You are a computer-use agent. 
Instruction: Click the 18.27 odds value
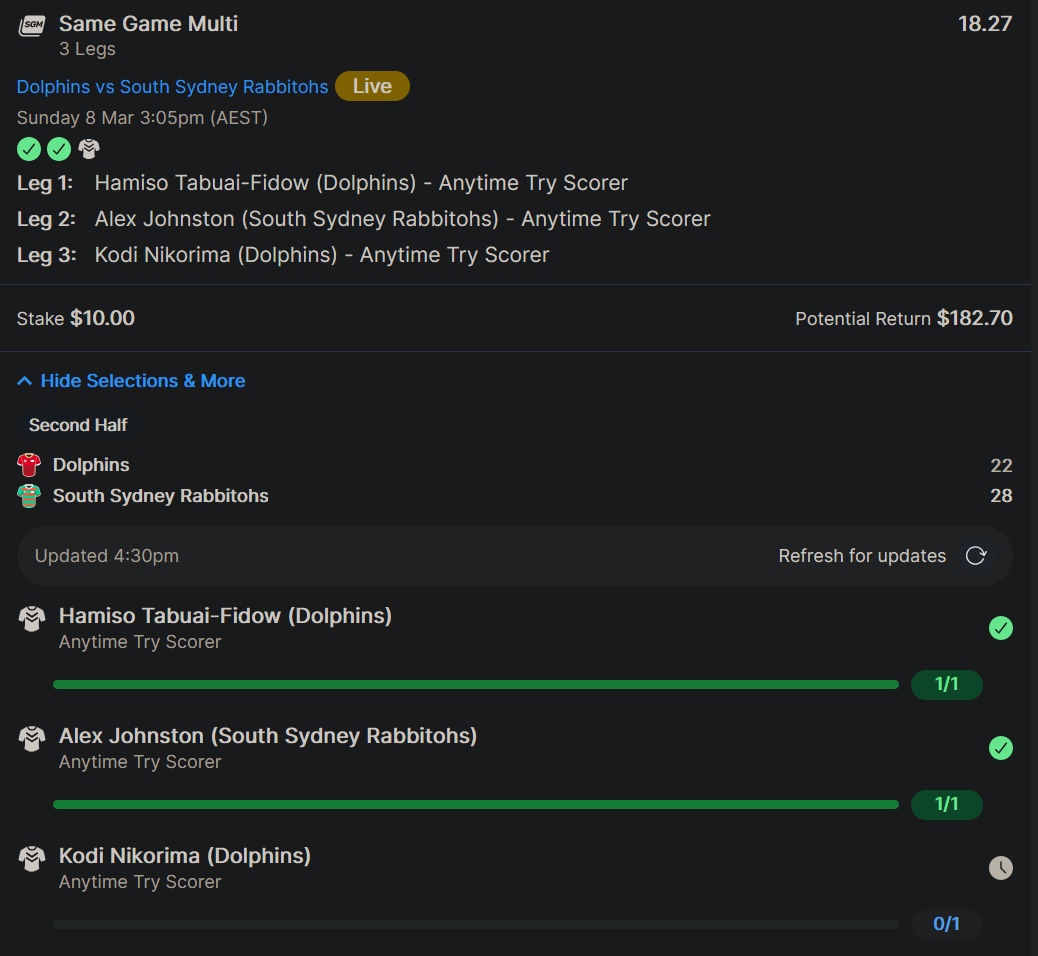pyautogui.click(x=984, y=24)
